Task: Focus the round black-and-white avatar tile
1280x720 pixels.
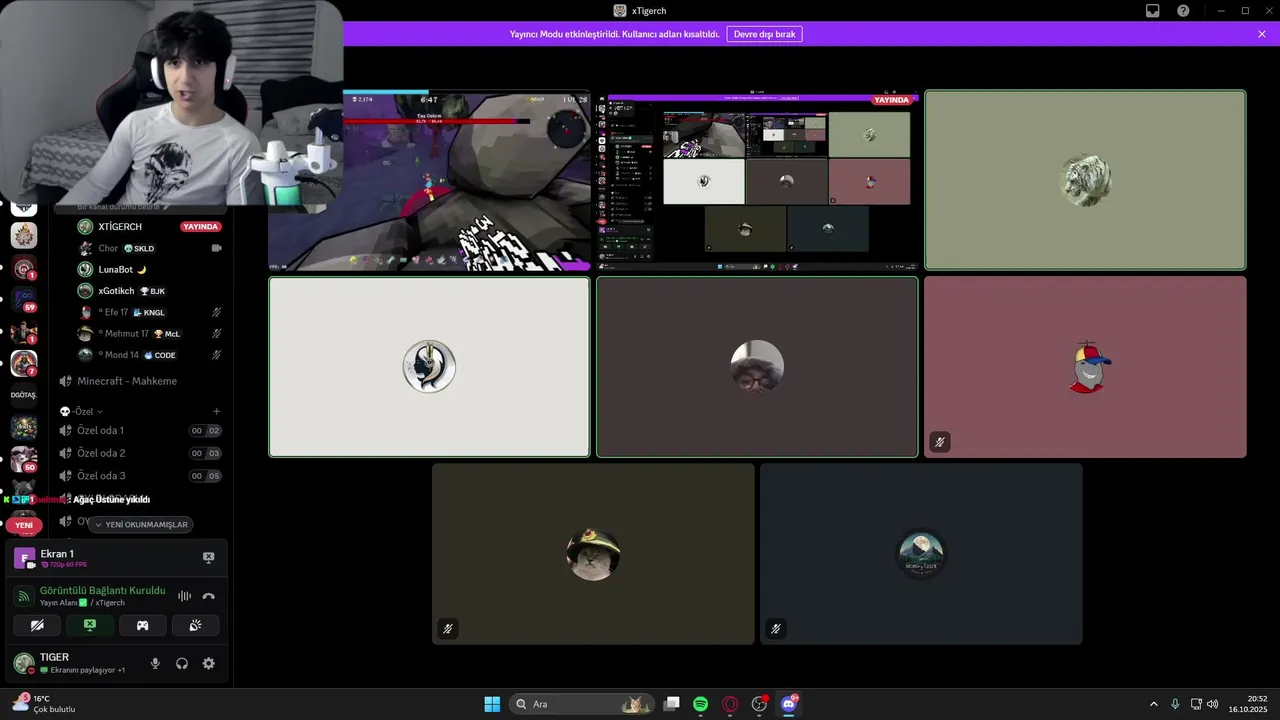Action: (x=429, y=367)
